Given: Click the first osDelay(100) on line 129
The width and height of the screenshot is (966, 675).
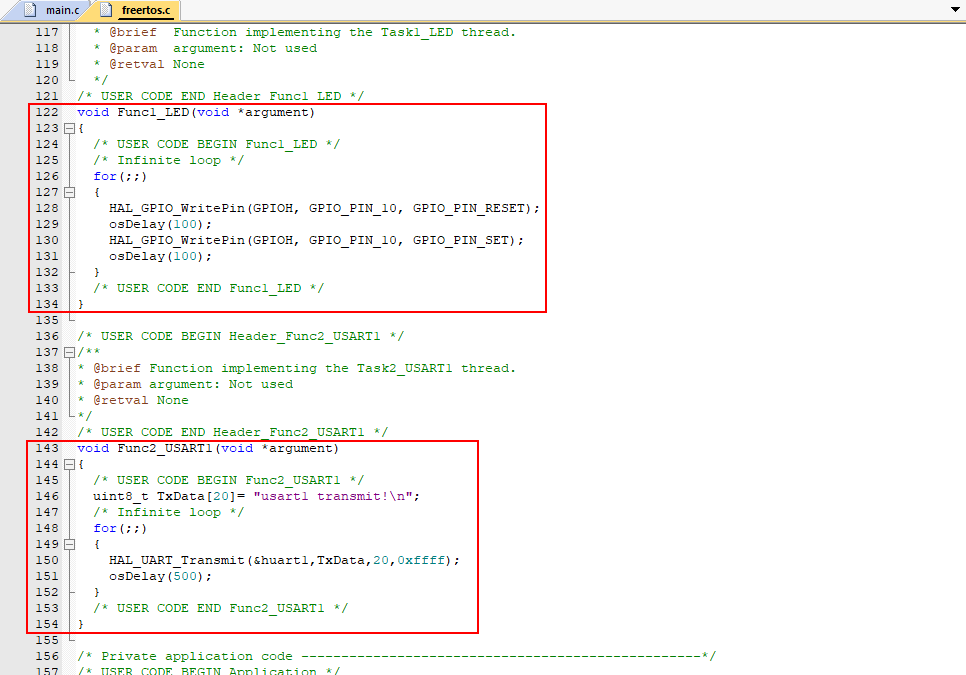Looking at the screenshot, I should pos(160,224).
